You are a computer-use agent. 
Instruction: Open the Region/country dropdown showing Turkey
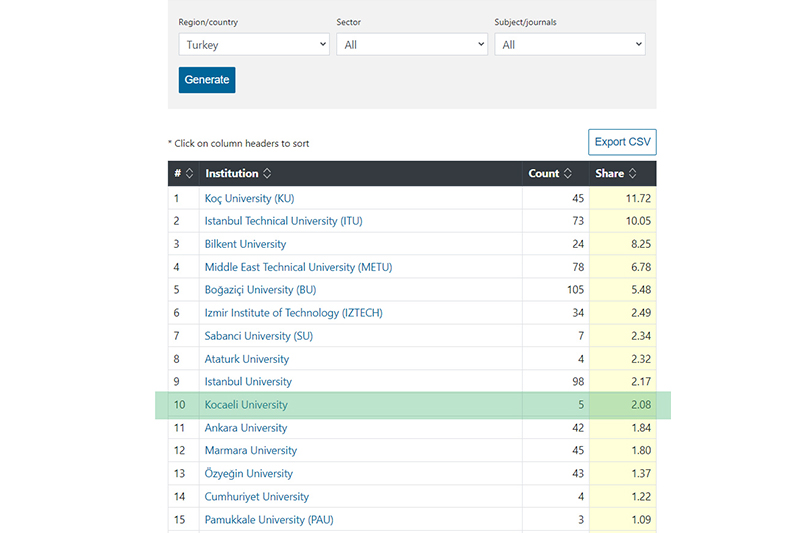click(x=254, y=45)
